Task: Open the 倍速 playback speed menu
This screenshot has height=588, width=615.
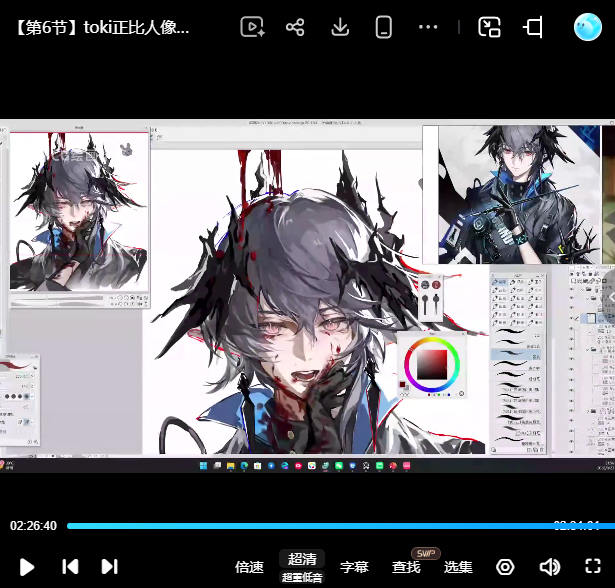Action: (x=249, y=567)
